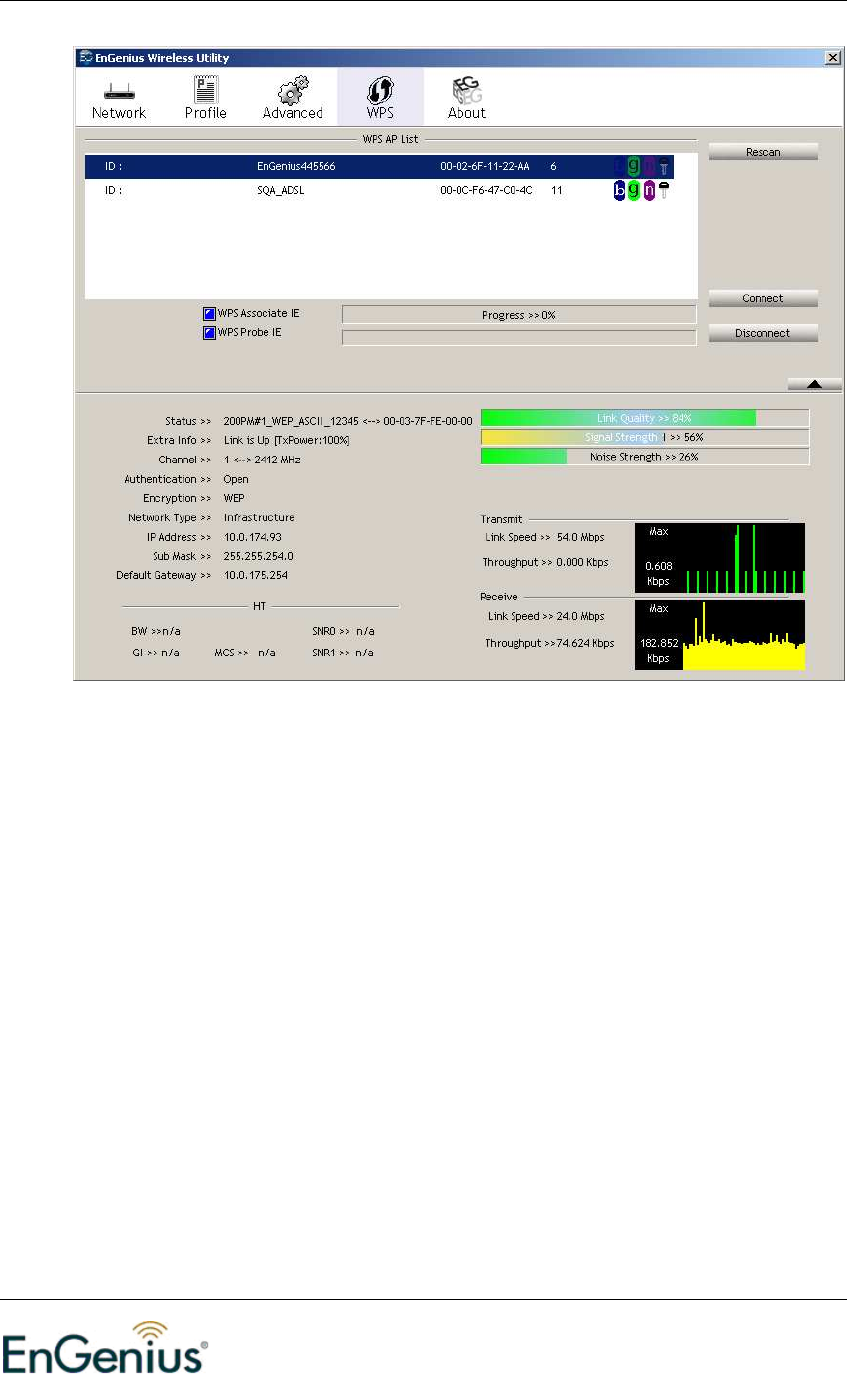Click Receive Link Speed 24.0 Mbps
The height and width of the screenshot is (1379, 847).
click(544, 616)
